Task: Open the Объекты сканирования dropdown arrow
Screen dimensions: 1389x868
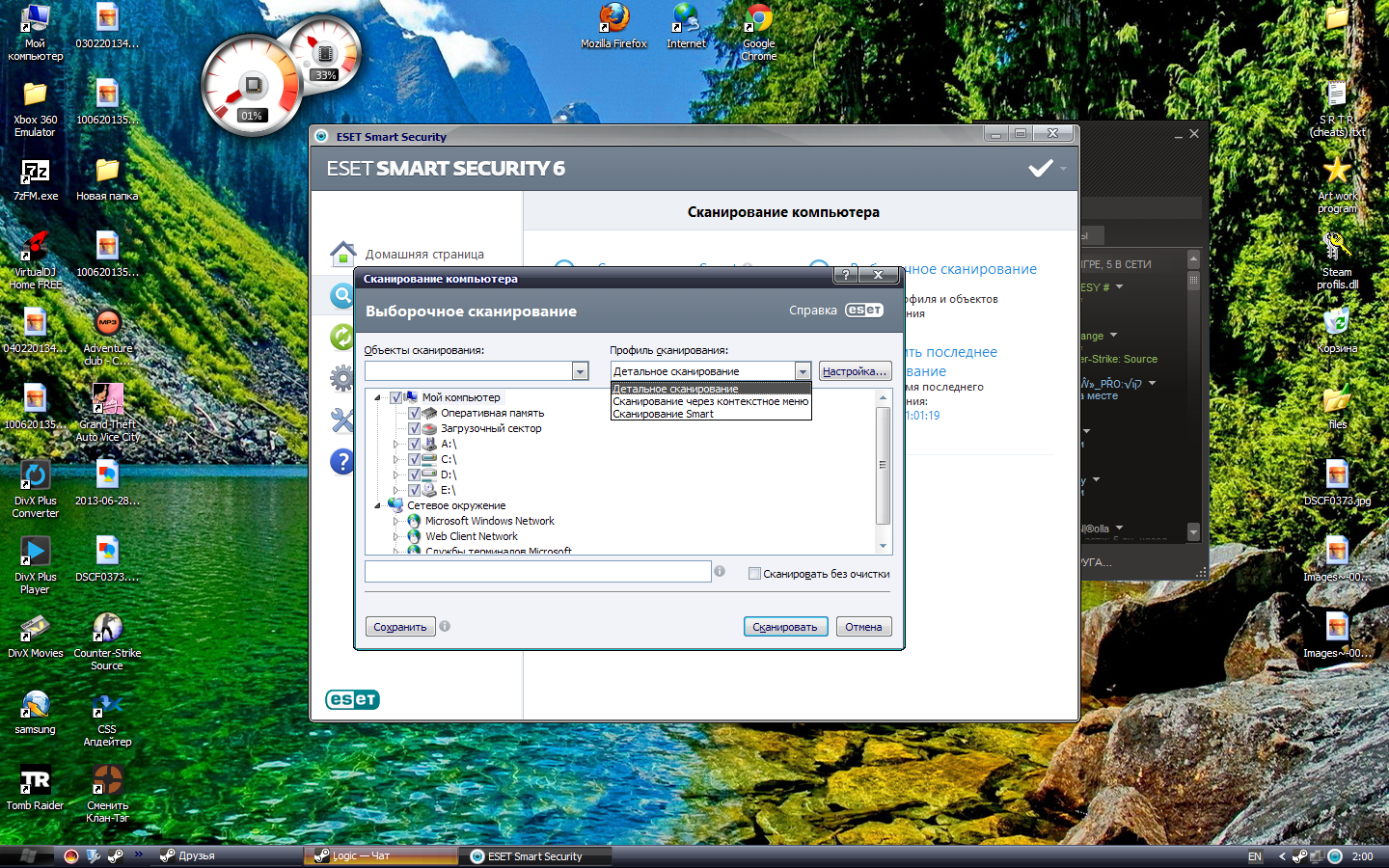Action: click(x=580, y=371)
